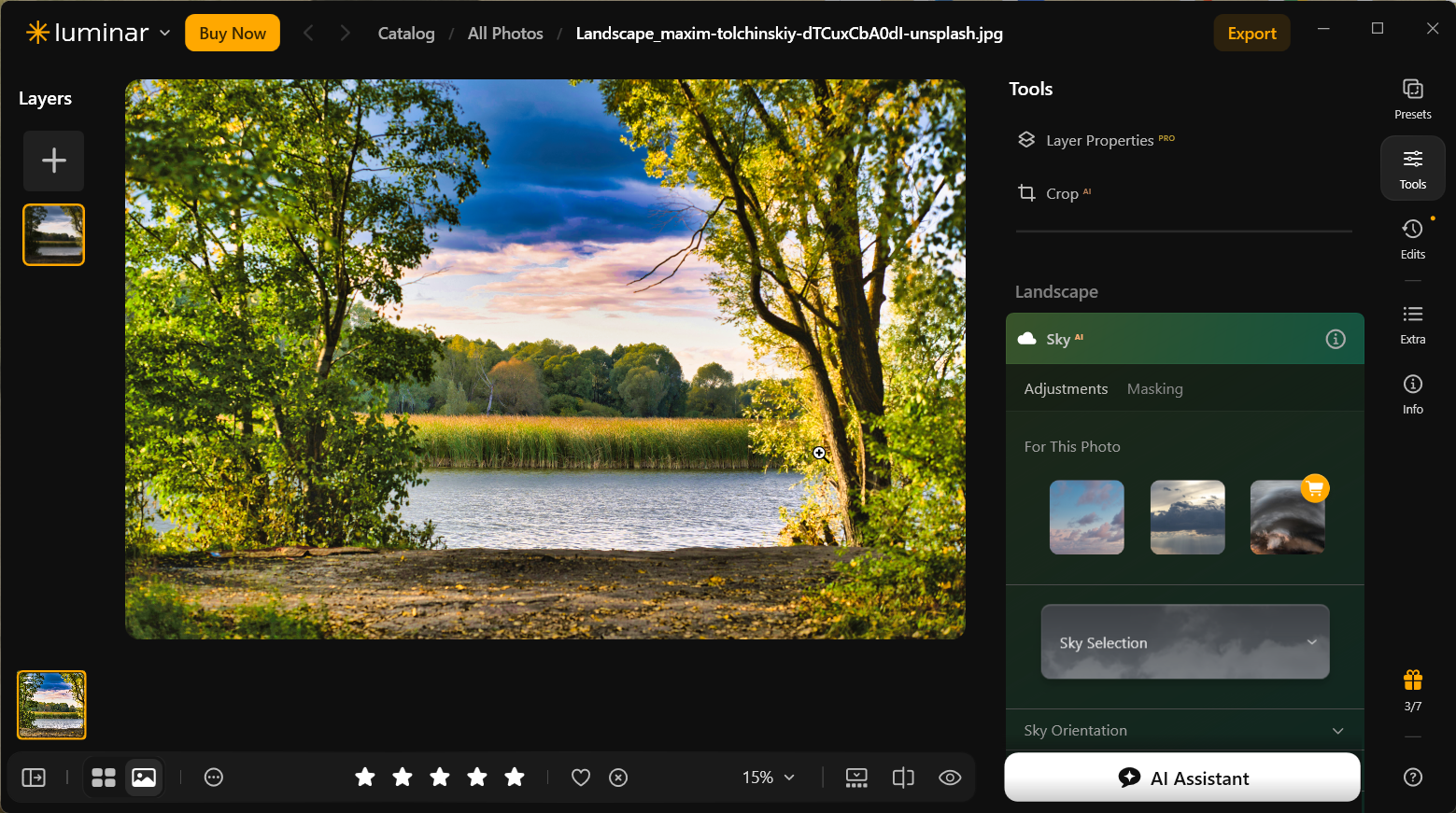Select the filmstrip photo thumbnail
The width and height of the screenshot is (1456, 813).
coord(51,705)
